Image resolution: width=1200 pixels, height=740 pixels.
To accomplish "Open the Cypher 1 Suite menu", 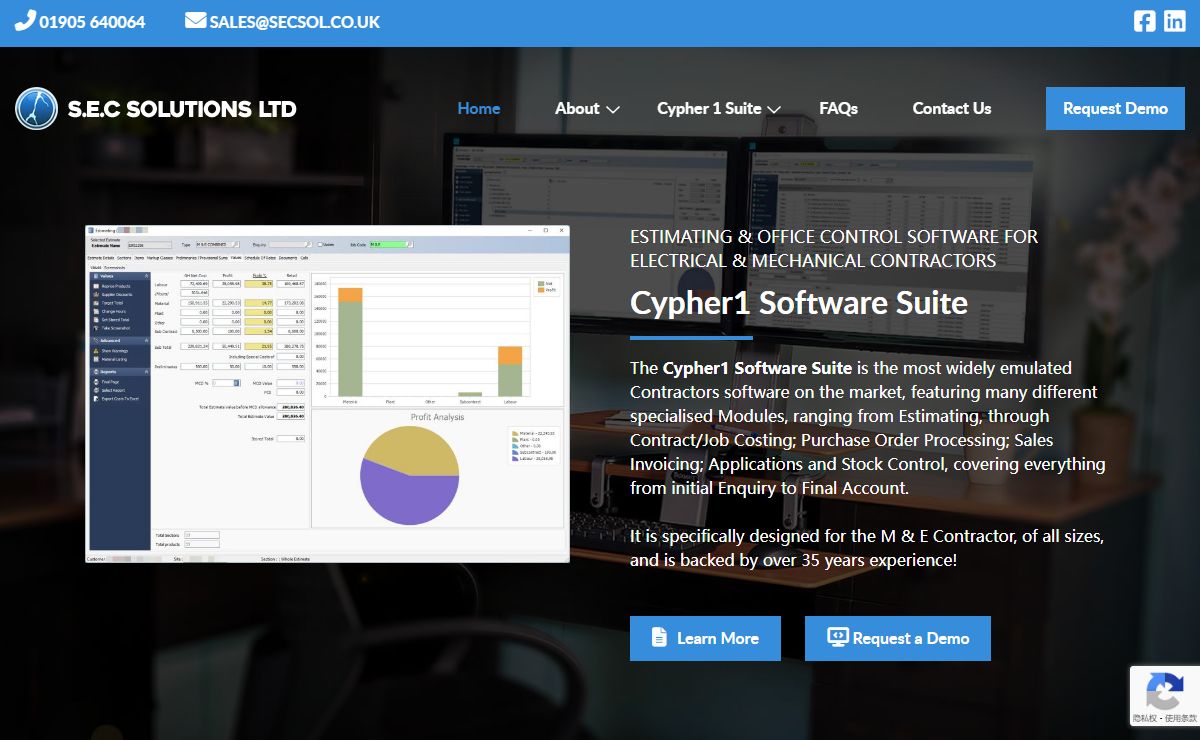I will [x=709, y=108].
